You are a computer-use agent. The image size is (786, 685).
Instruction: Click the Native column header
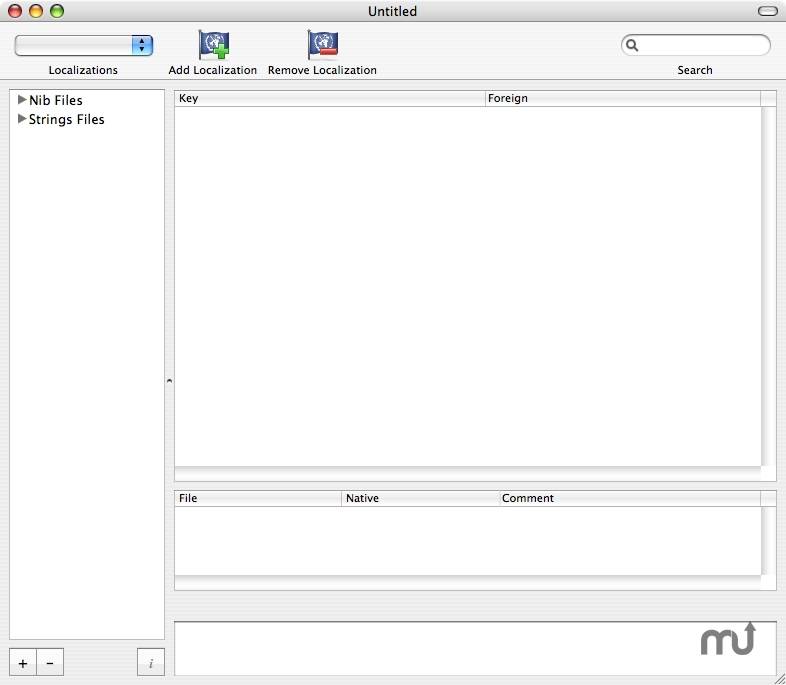(x=420, y=498)
